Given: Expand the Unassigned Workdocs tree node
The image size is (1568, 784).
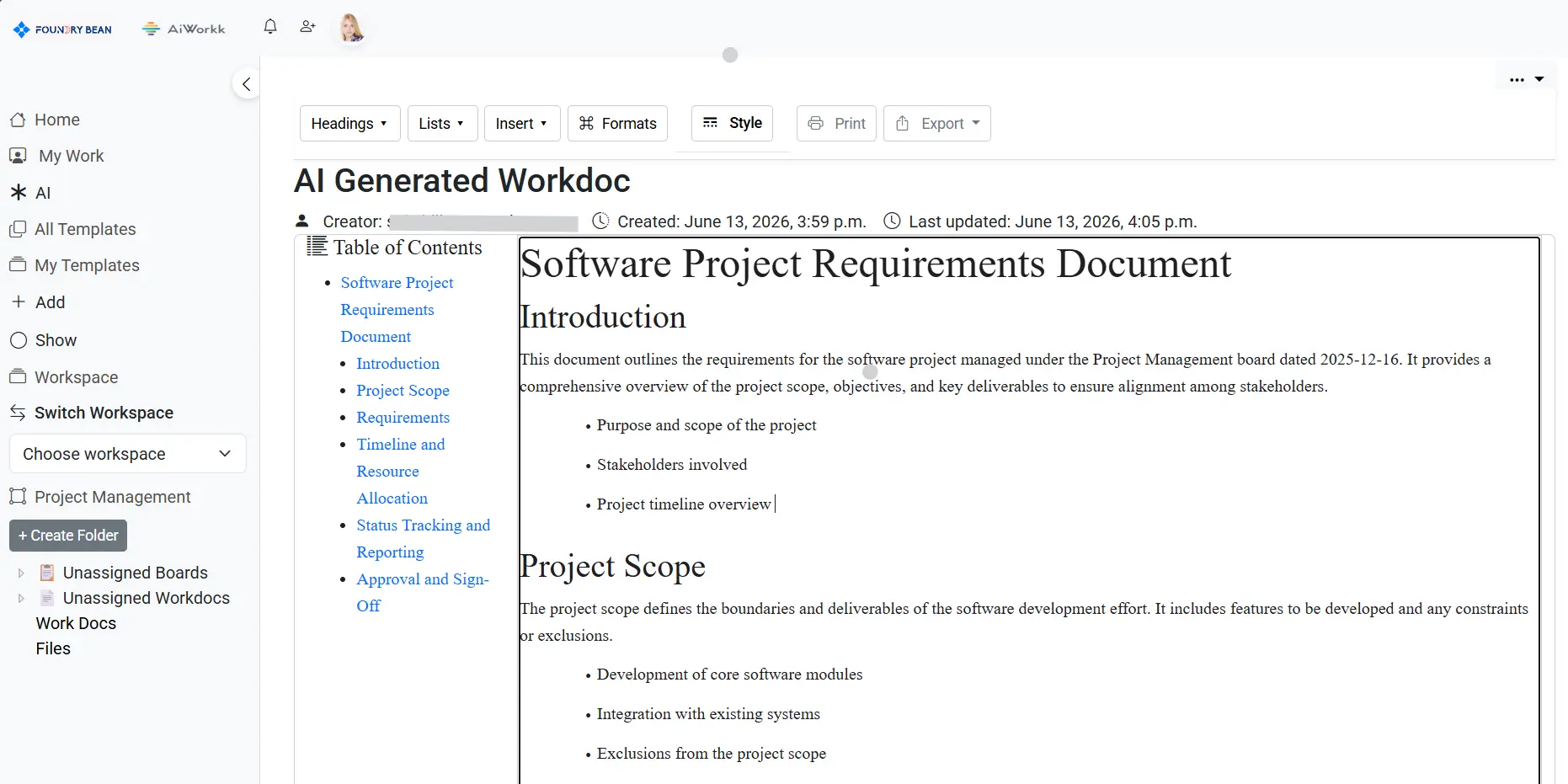Looking at the screenshot, I should [x=21, y=598].
